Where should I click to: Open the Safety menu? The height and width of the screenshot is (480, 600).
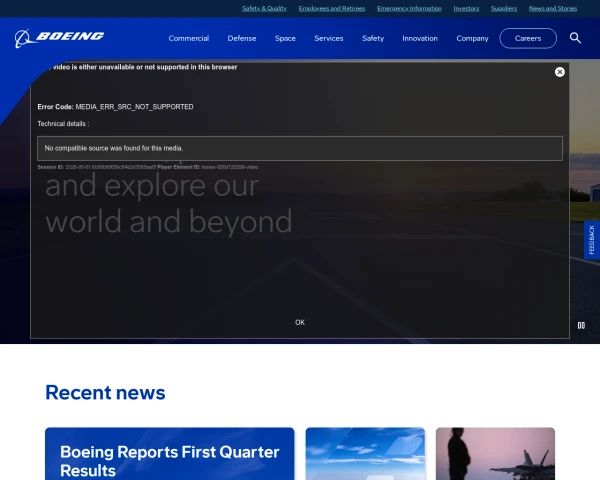[373, 38]
